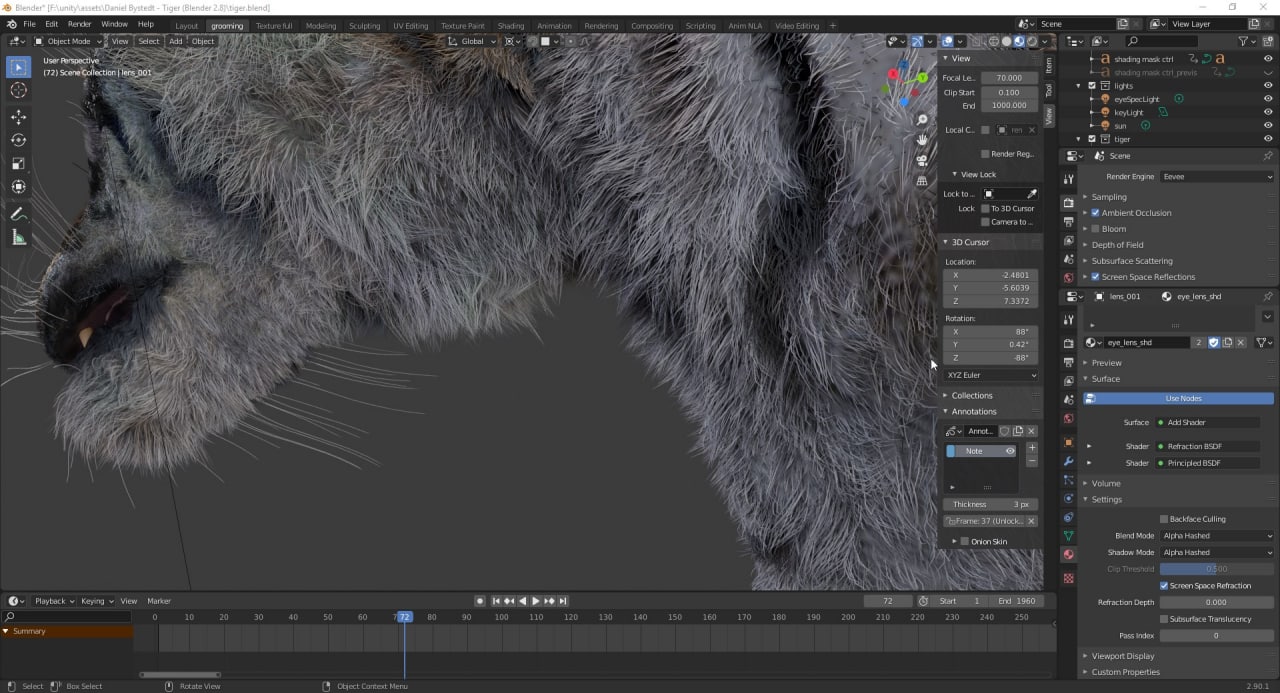Select the Measure ruler tool

[x=18, y=237]
